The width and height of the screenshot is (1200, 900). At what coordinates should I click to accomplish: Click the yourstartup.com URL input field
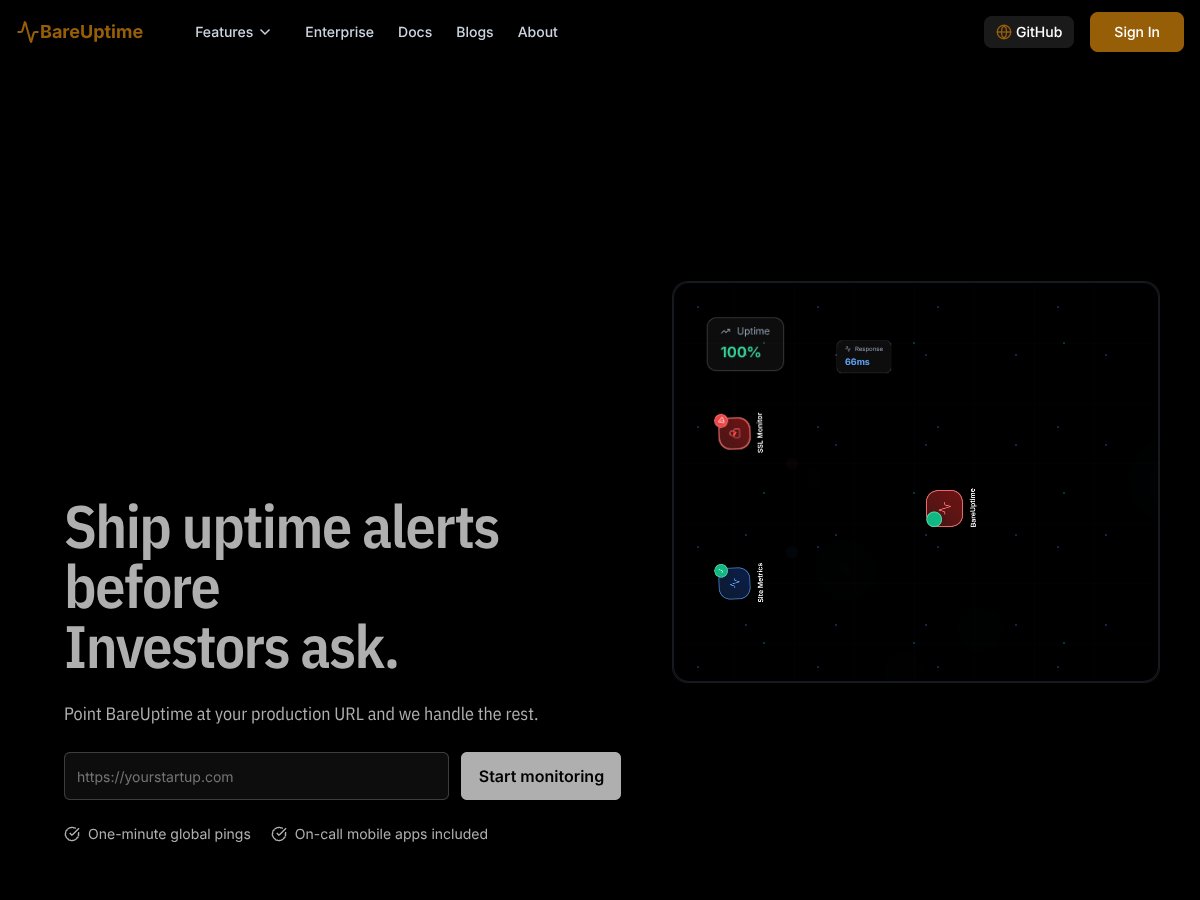256,776
